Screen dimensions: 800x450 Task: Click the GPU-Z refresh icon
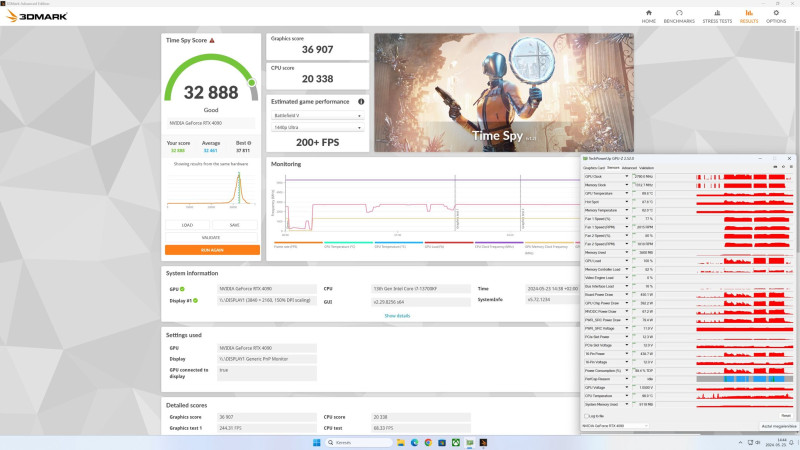[783, 167]
